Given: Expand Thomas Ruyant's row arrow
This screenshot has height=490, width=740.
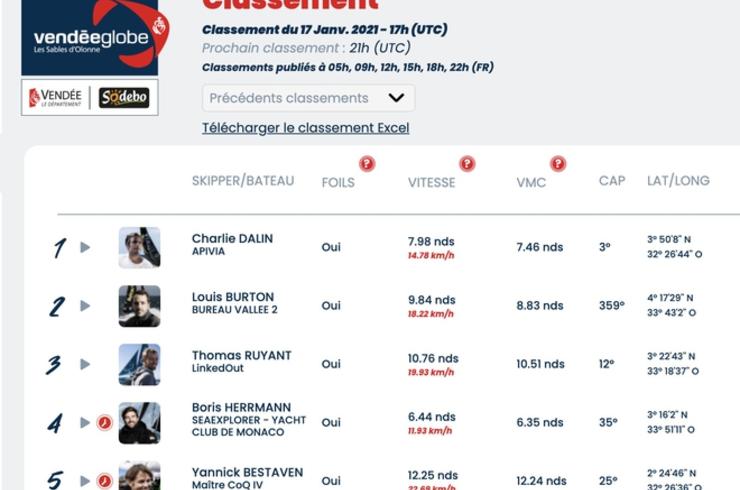Looking at the screenshot, I should pyautogui.click(x=85, y=364).
